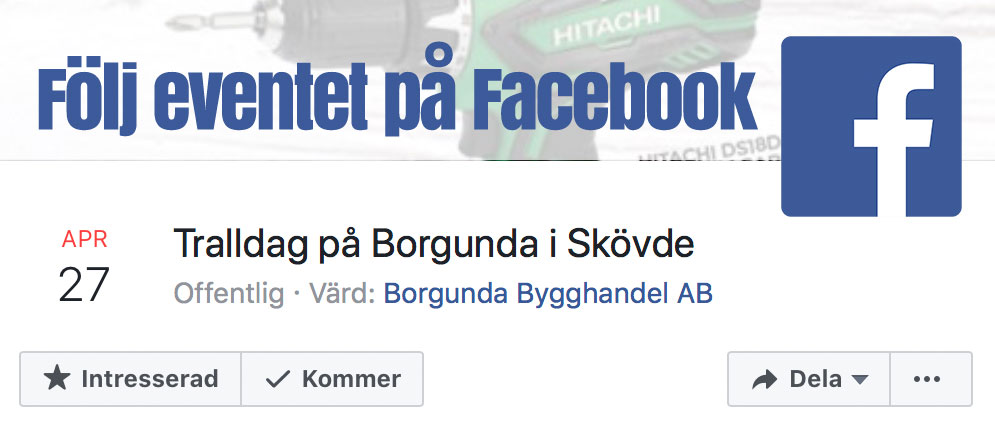Screen dimensions: 995x430
Task: Click the HITACHI DS18D model text on cover
Action: point(708,150)
